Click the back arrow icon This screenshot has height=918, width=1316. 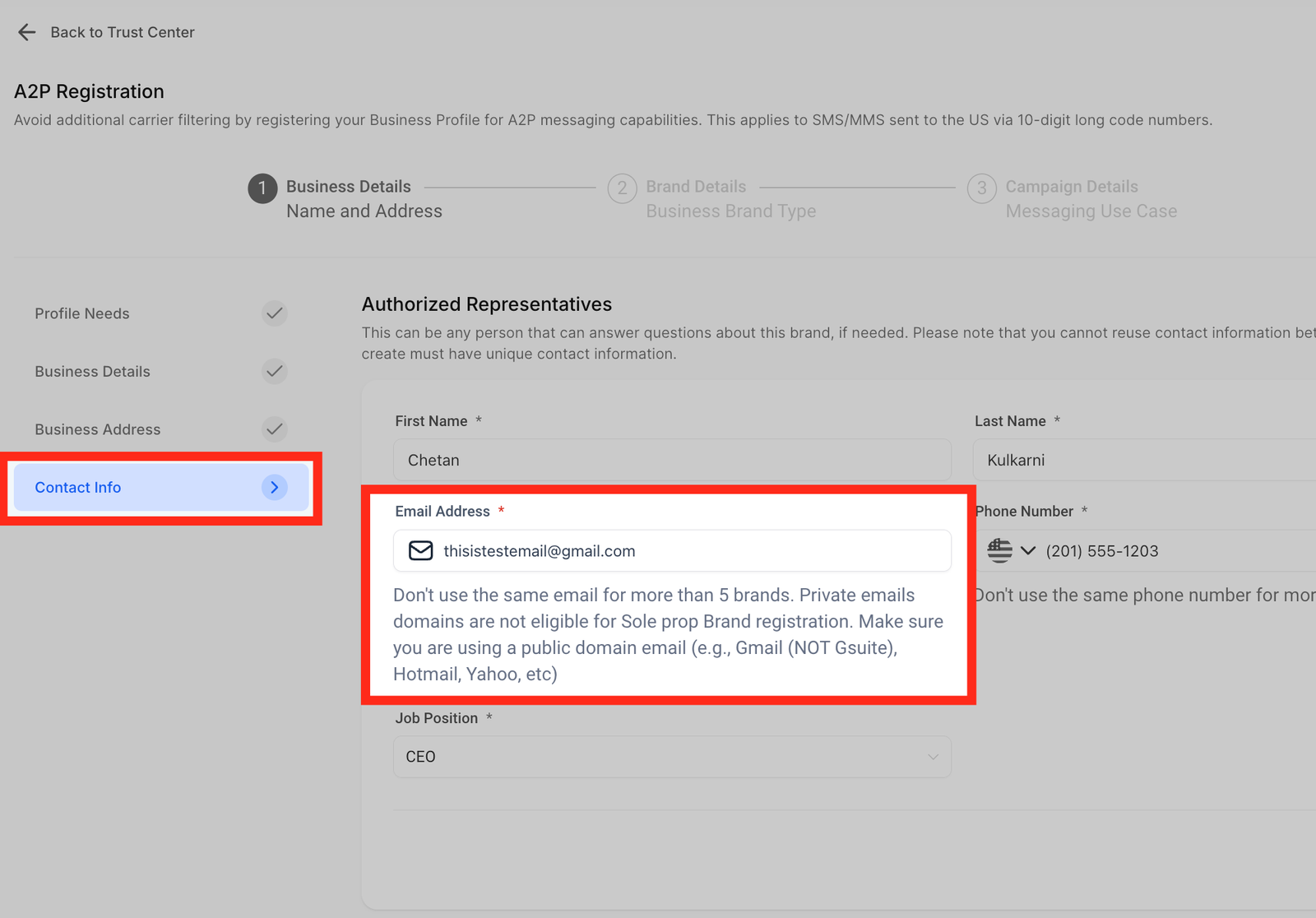tap(26, 32)
